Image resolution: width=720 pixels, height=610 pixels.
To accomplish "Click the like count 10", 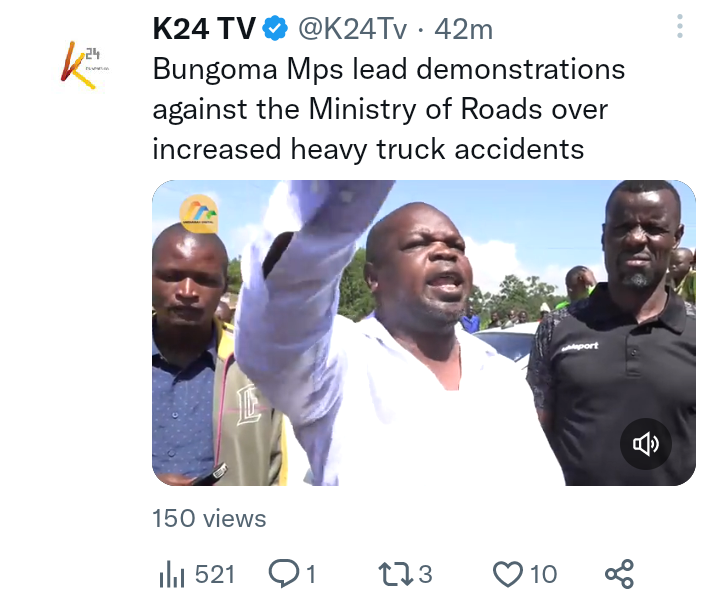I will [543, 574].
